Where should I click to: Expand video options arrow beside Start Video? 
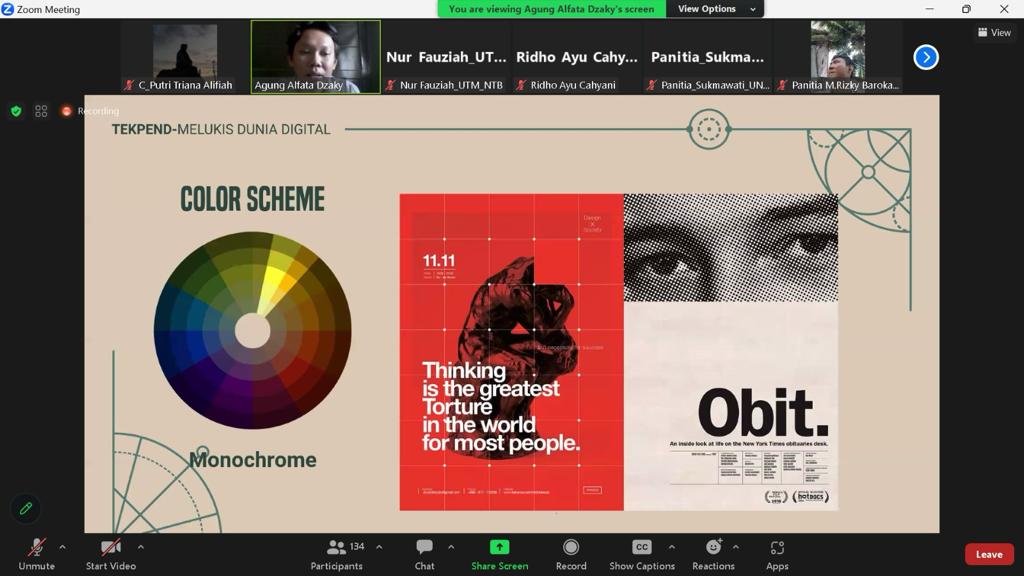tap(140, 547)
